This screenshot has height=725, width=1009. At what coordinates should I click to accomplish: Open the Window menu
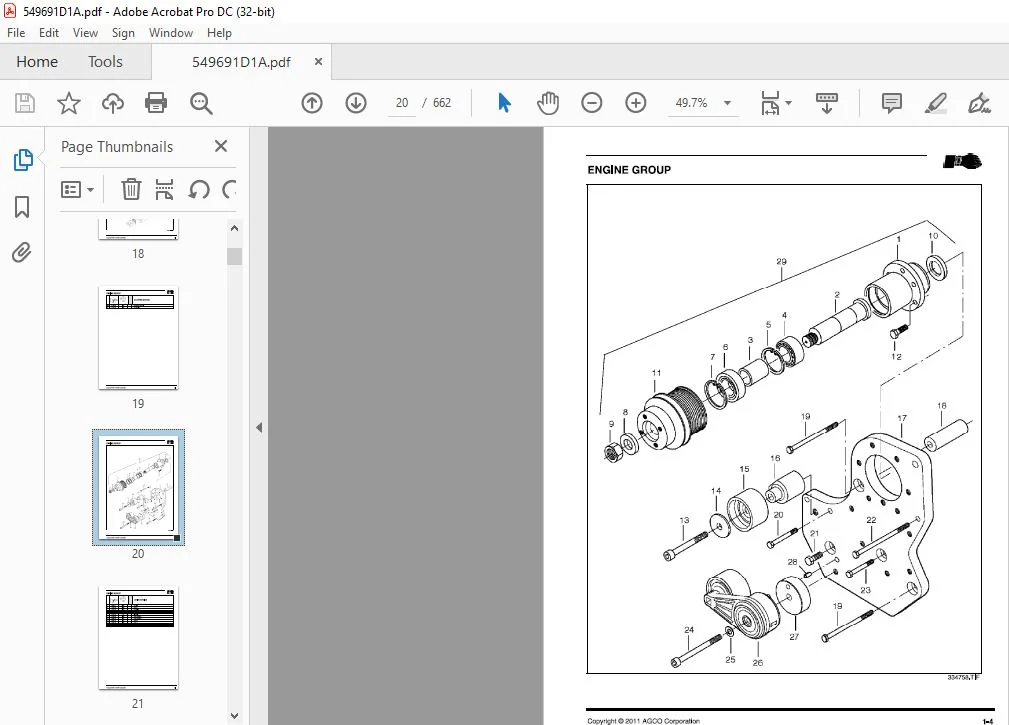coord(171,33)
